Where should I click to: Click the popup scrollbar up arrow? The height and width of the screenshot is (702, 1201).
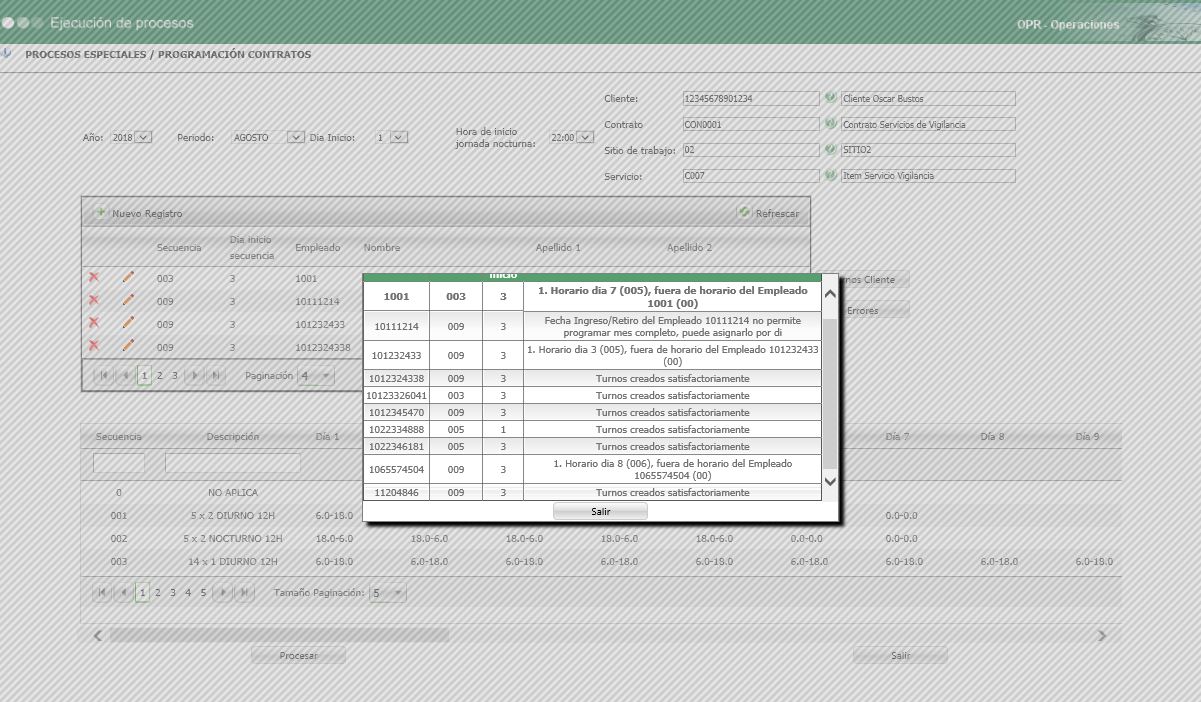pyautogui.click(x=829, y=294)
